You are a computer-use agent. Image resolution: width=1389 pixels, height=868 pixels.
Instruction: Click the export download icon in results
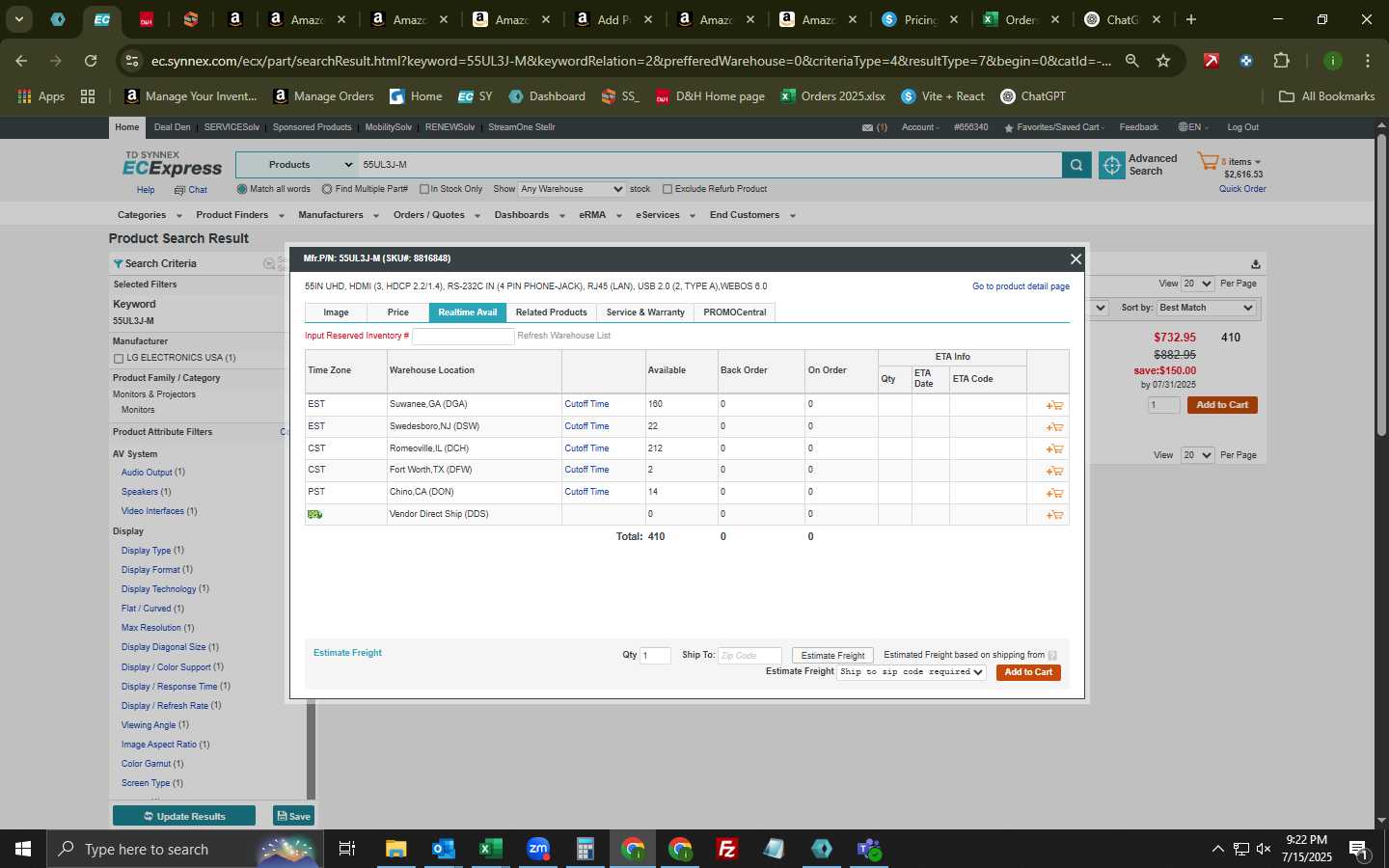click(1255, 264)
